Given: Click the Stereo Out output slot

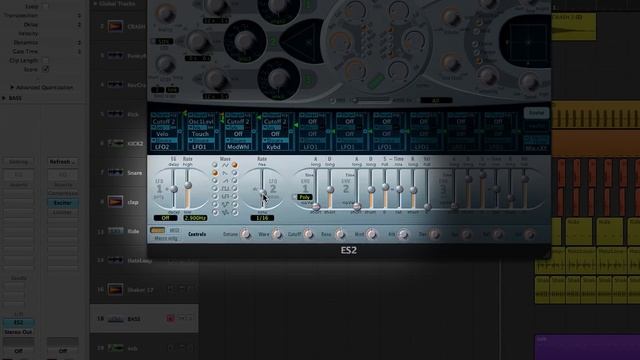Looking at the screenshot, I should pyautogui.click(x=18, y=332).
